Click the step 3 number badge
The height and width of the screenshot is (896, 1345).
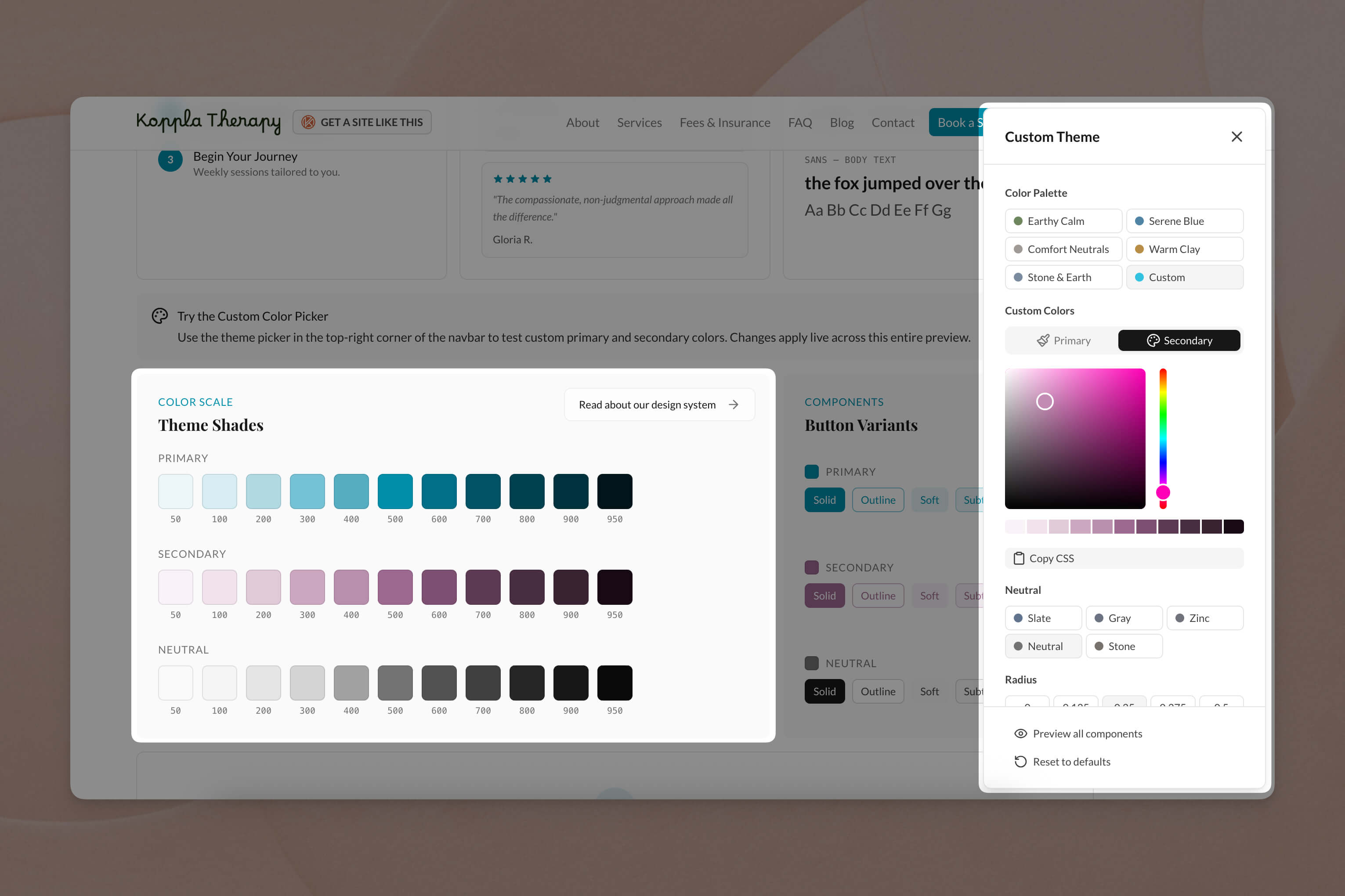coord(170,159)
